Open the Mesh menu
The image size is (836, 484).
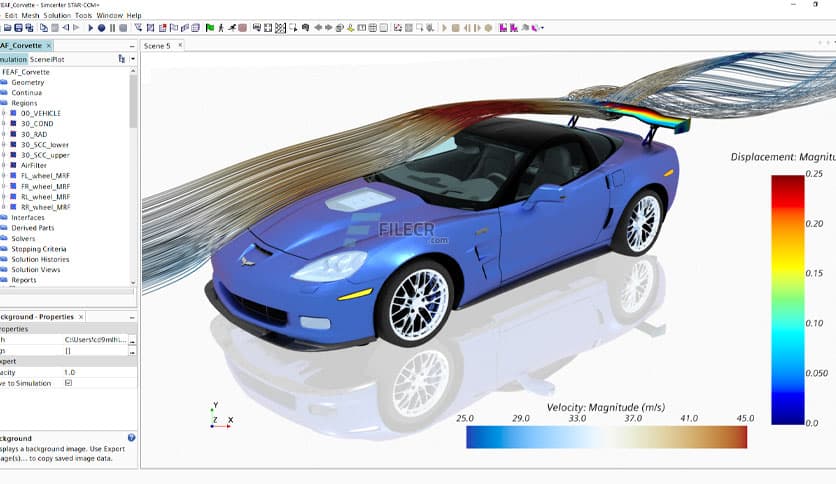[x=30, y=15]
